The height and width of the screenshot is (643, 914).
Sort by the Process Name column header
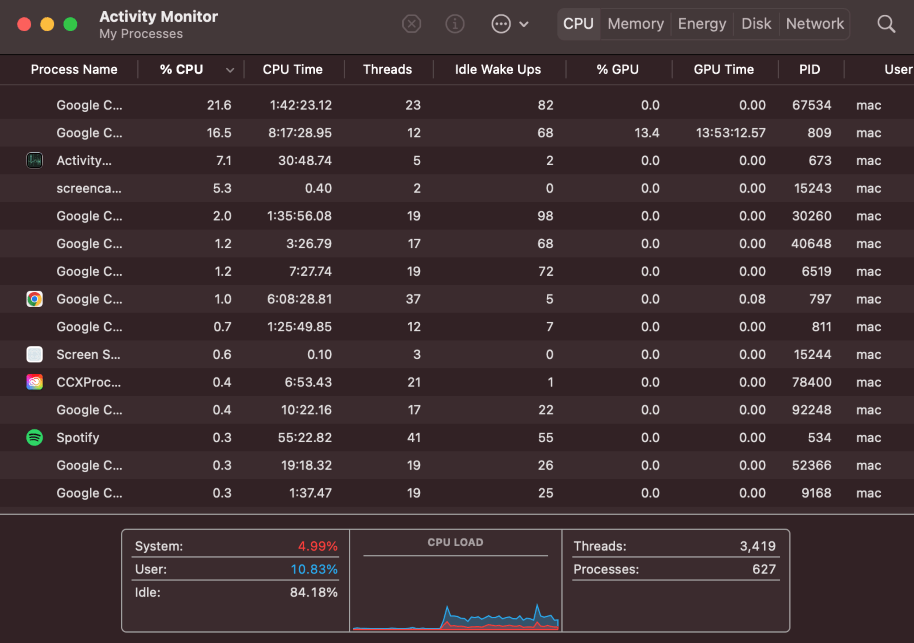(x=74, y=70)
